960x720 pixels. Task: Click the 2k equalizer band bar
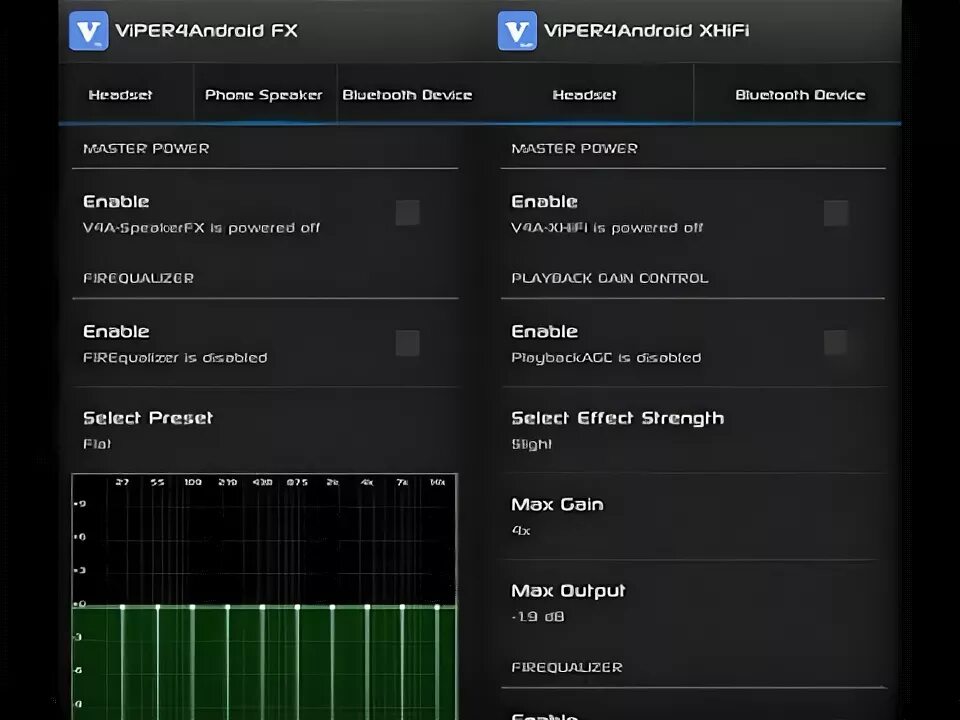(x=332, y=661)
